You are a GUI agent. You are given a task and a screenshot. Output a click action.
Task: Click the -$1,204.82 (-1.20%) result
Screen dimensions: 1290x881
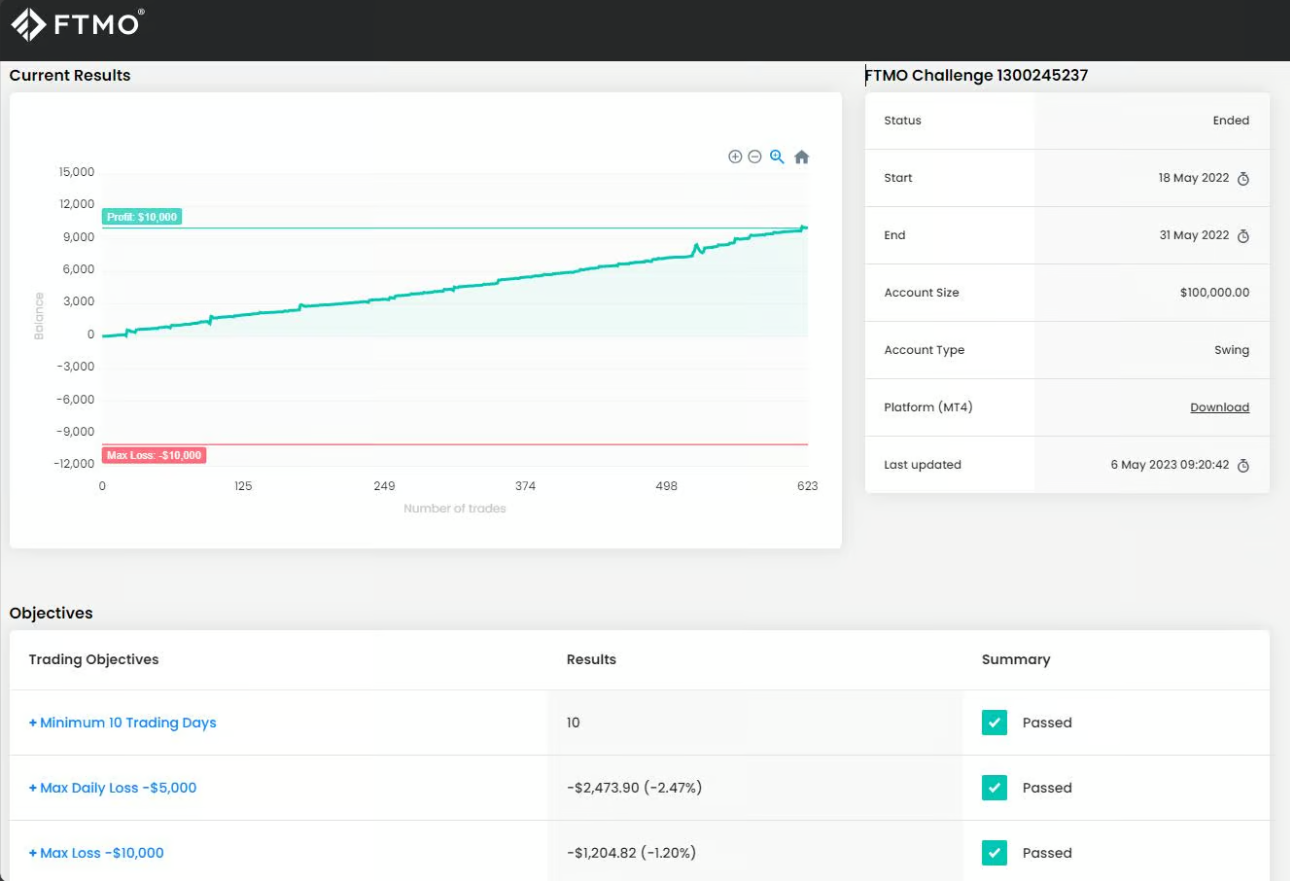tap(631, 853)
